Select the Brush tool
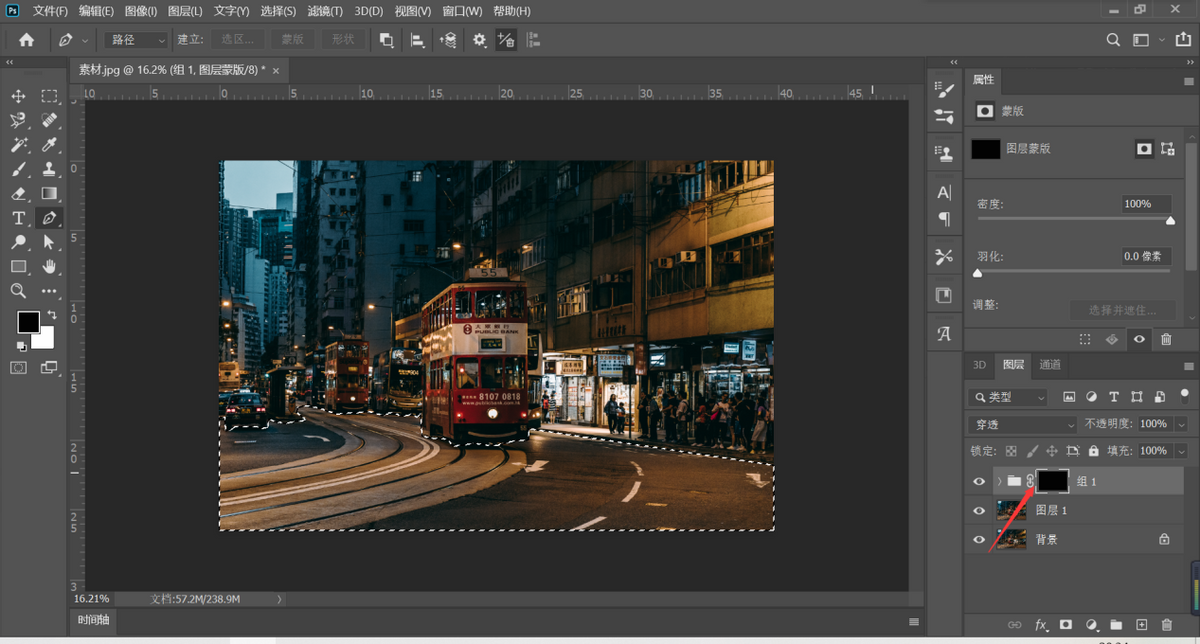This screenshot has height=644, width=1200. coord(18,169)
